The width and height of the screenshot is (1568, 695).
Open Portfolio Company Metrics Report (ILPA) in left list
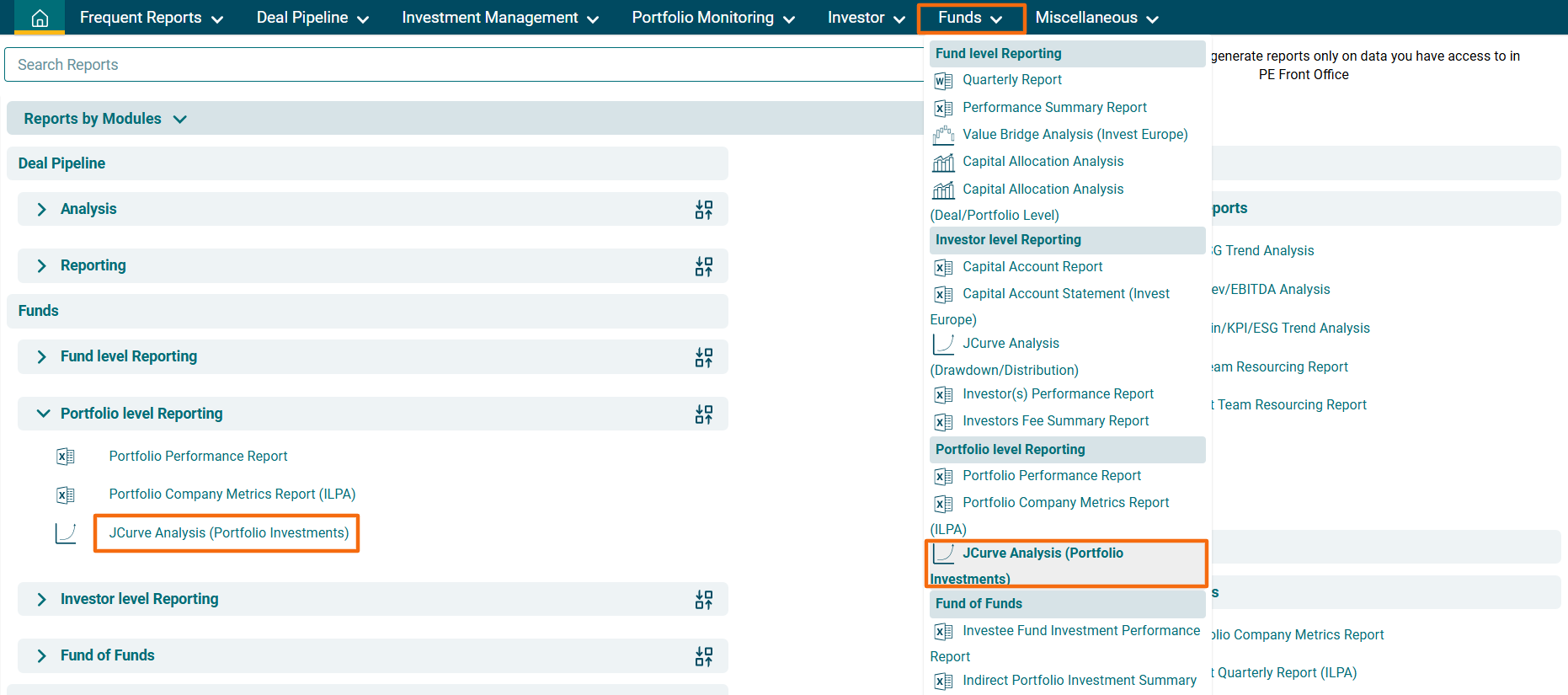click(232, 495)
